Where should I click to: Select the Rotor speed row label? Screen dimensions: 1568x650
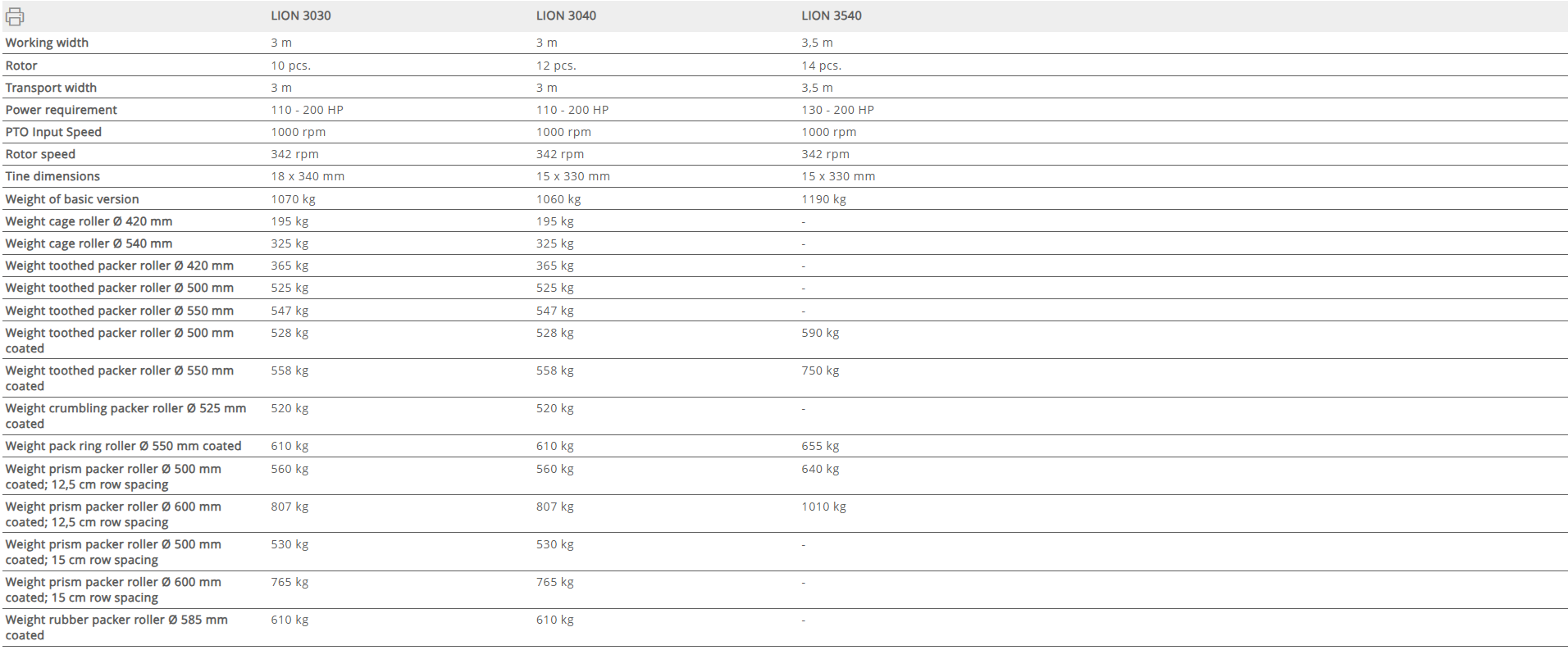coord(40,154)
